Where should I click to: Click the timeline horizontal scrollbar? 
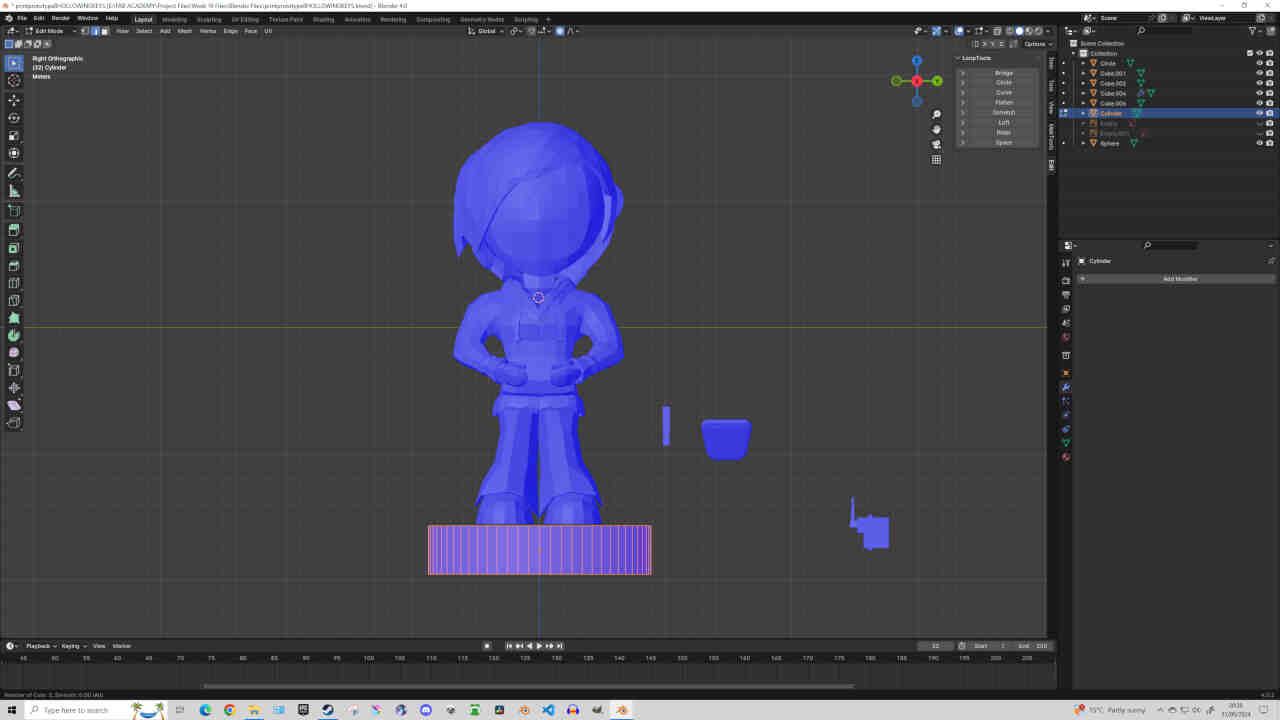coord(528,686)
